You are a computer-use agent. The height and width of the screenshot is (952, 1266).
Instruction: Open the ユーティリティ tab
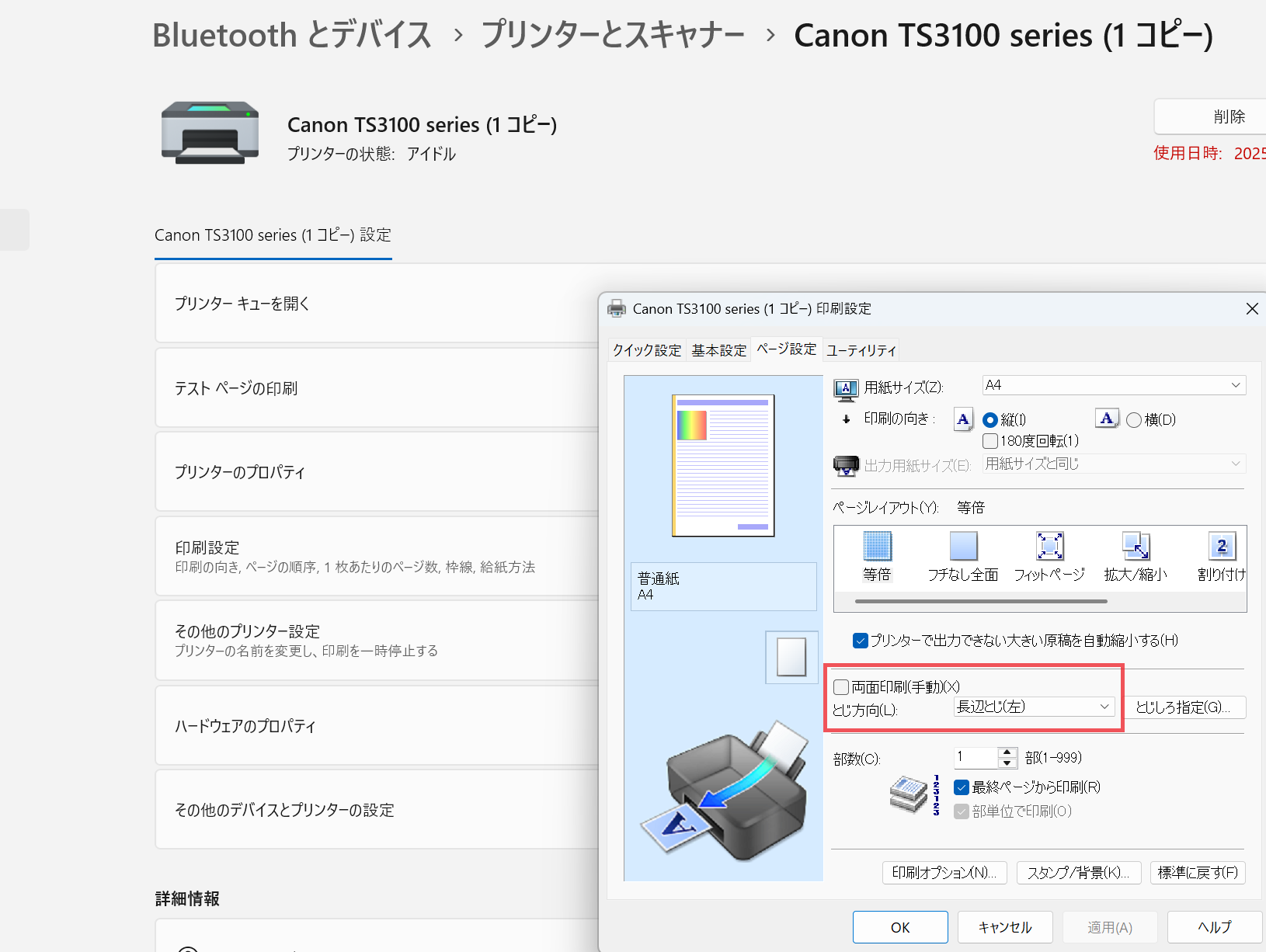tap(861, 350)
